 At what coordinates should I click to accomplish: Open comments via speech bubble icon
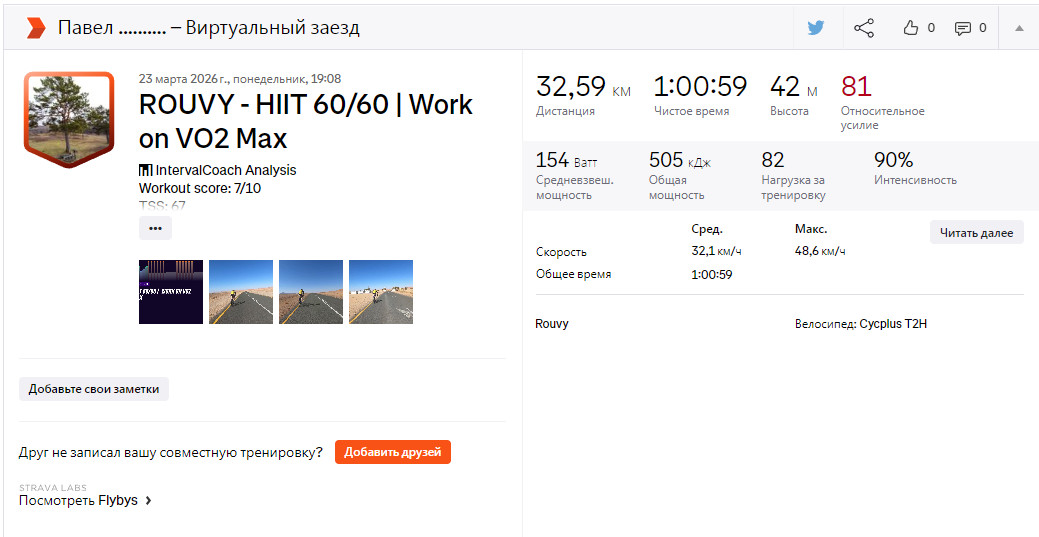[x=962, y=28]
